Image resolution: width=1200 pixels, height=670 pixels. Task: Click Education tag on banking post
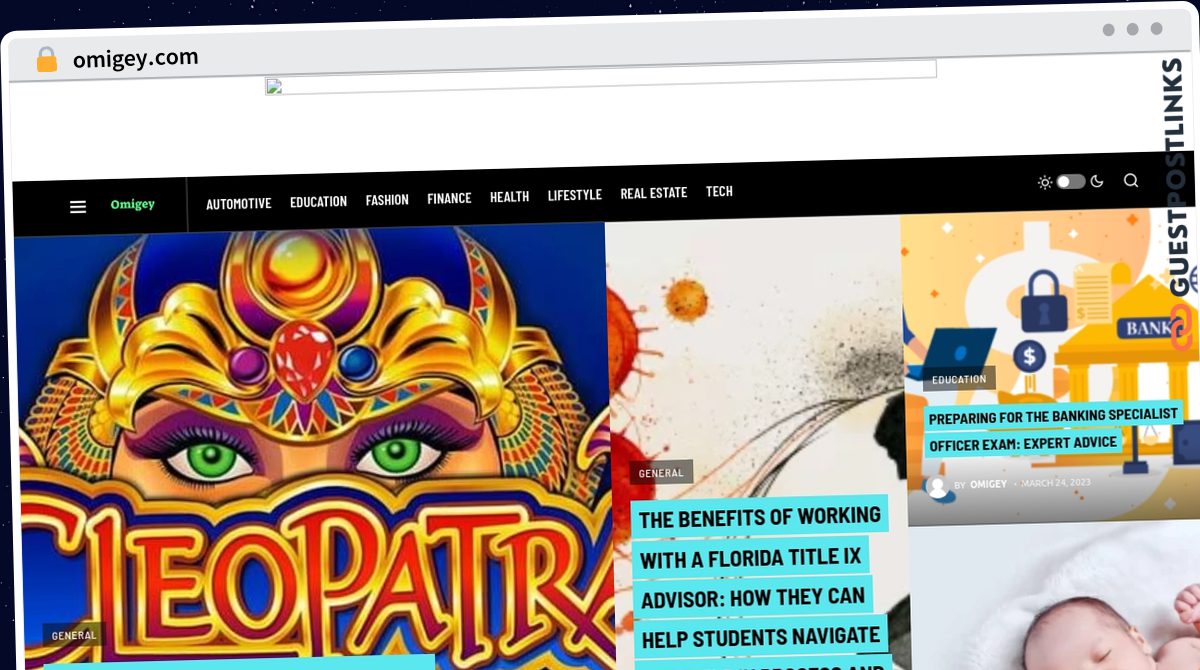pos(959,379)
